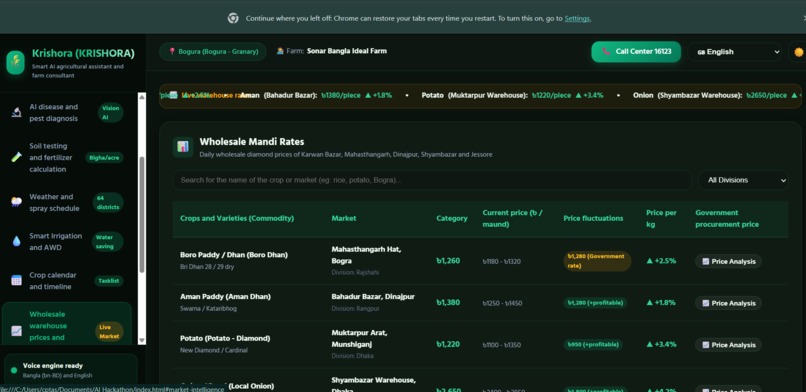Click Mahasthangarh Hat, Bogra market cell
Image resolution: width=806 pixels, height=392 pixels.
[366, 255]
